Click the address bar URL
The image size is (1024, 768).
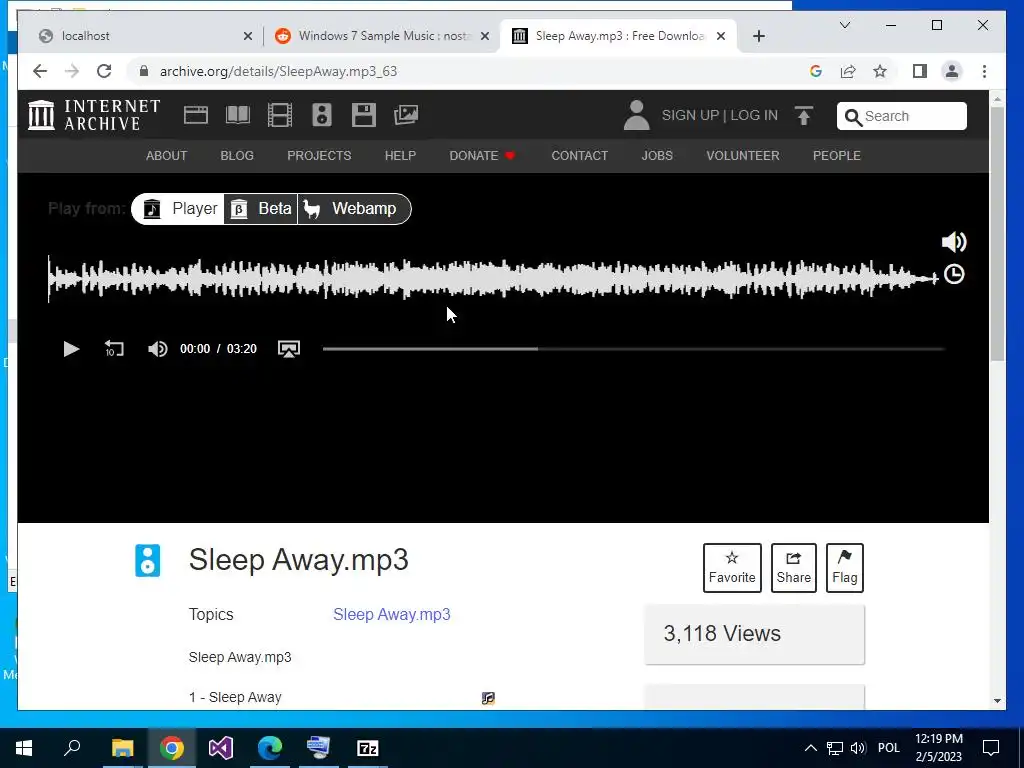(x=278, y=71)
